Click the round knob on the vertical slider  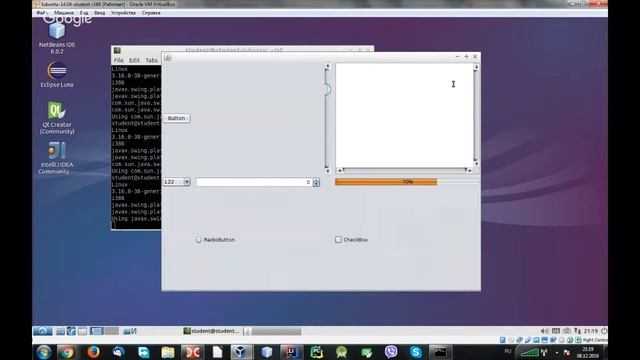327,89
